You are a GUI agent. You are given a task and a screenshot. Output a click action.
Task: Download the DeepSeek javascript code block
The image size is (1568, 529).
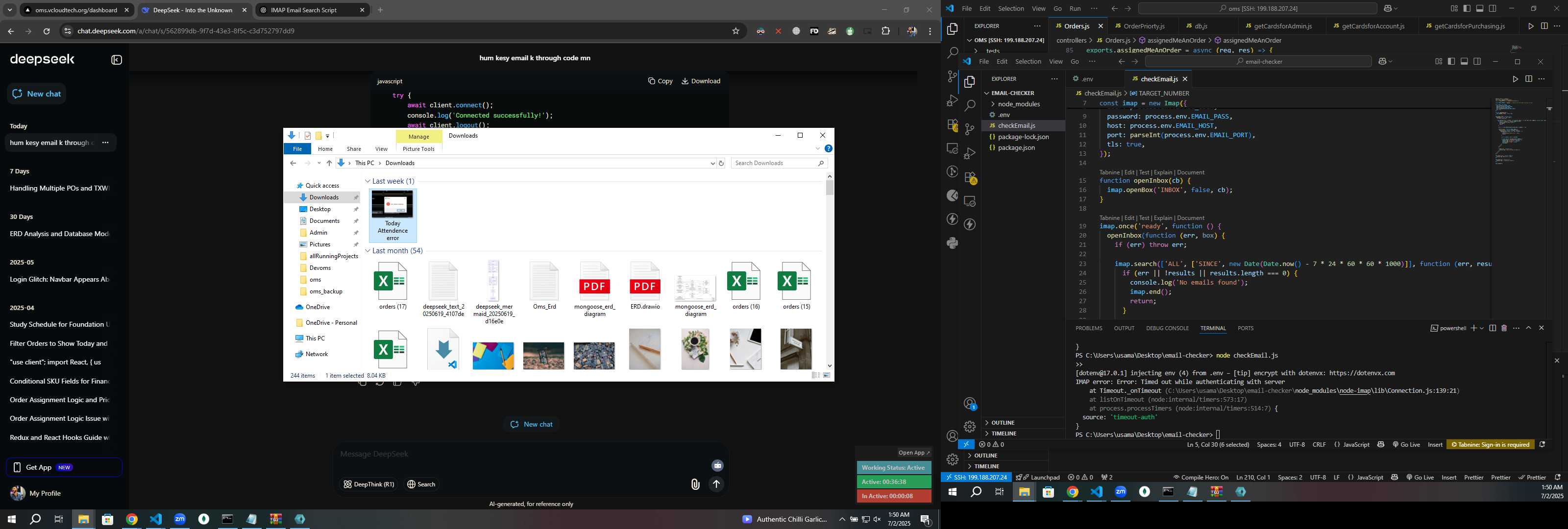coord(701,81)
